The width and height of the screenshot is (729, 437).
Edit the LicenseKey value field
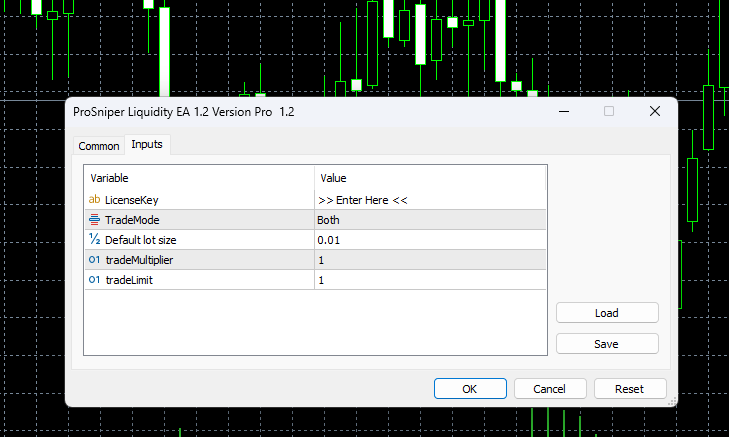[x=430, y=200]
